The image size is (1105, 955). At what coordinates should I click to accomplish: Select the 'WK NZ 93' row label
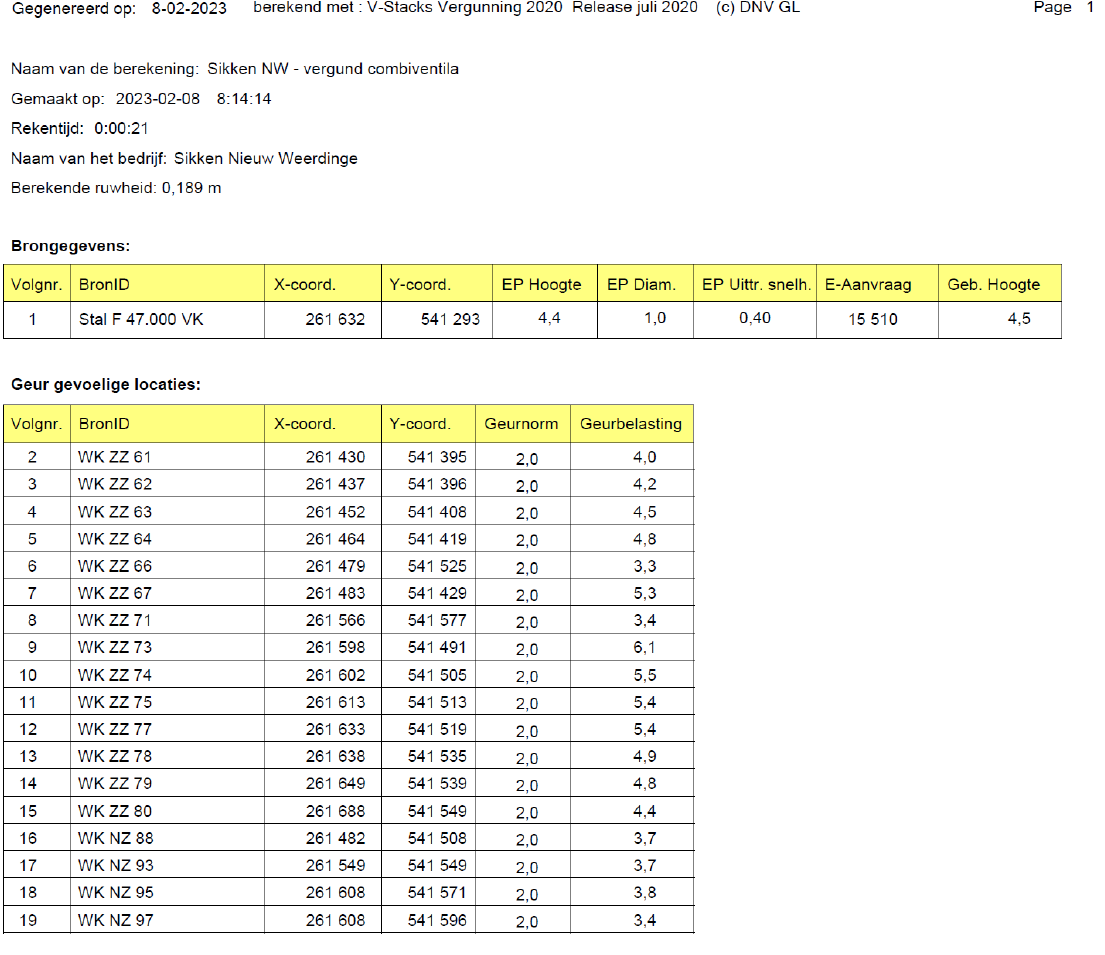[116, 865]
